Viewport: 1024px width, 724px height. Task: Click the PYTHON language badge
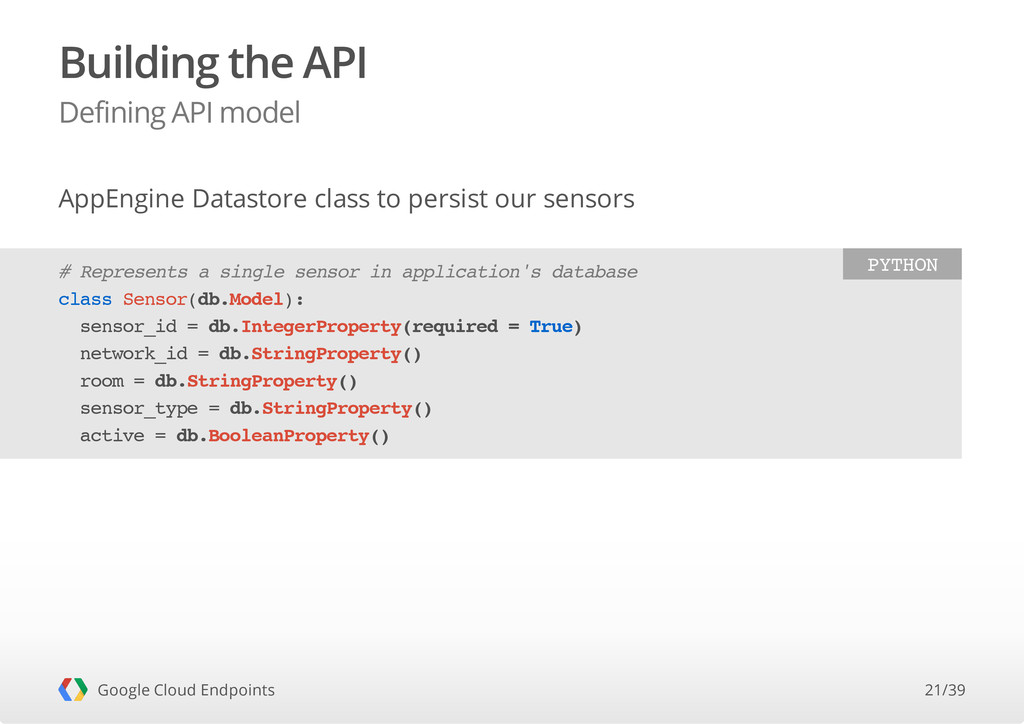pos(902,264)
